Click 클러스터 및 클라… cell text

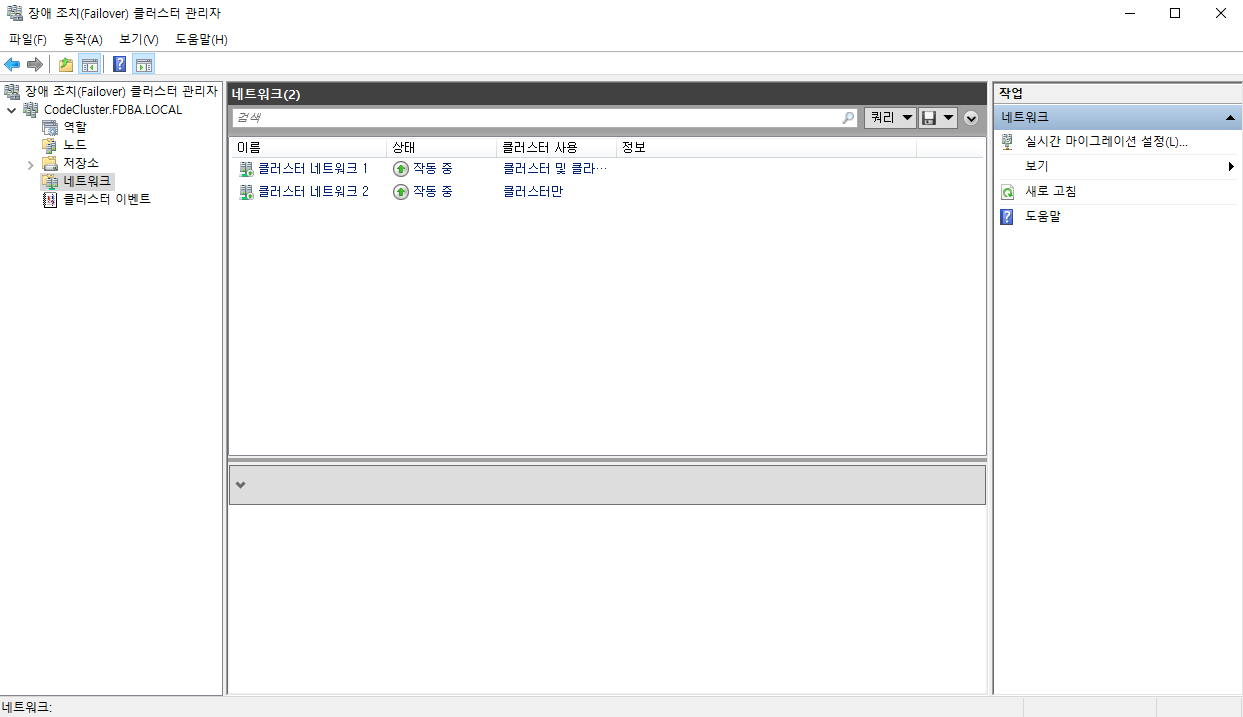pos(555,168)
